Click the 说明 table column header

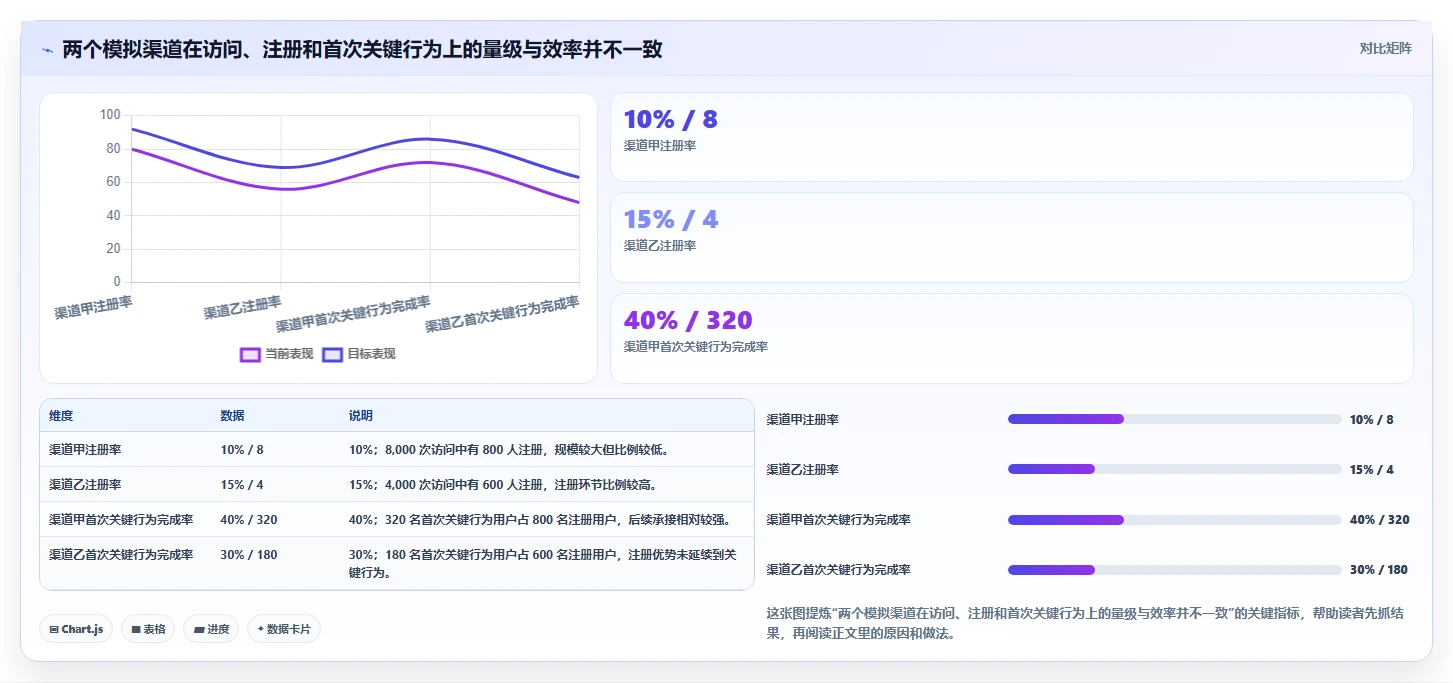pyautogui.click(x=361, y=416)
